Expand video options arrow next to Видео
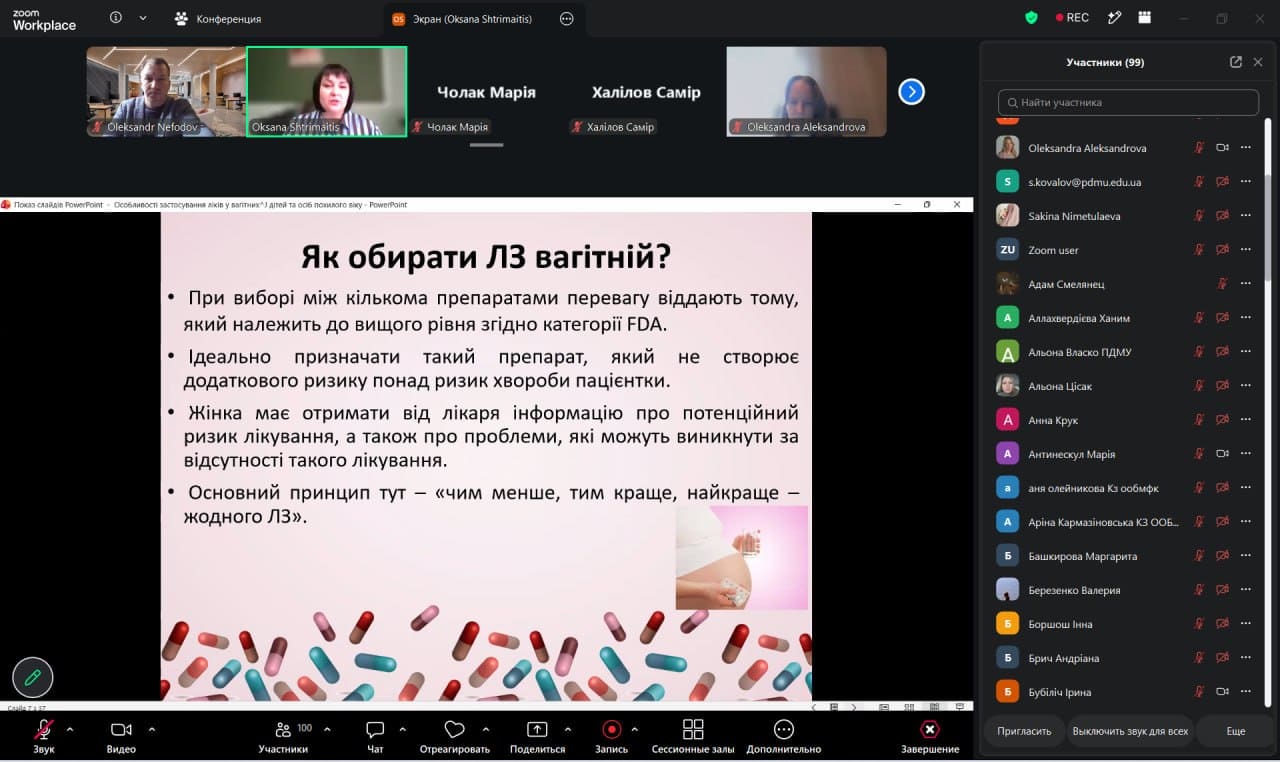This screenshot has height=762, width=1280. [x=152, y=729]
